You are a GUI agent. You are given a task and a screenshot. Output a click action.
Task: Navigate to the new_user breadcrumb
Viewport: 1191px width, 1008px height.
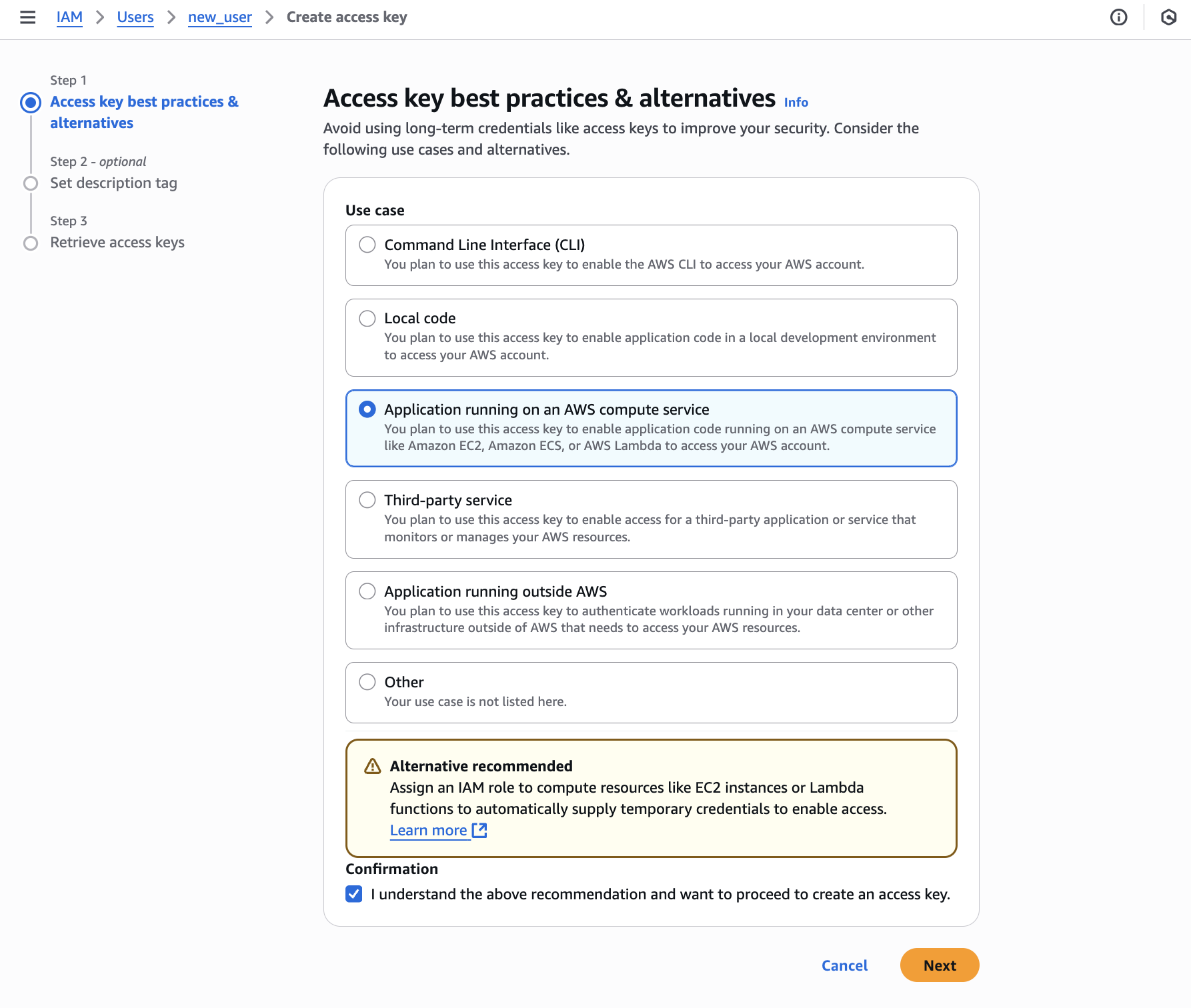(219, 17)
